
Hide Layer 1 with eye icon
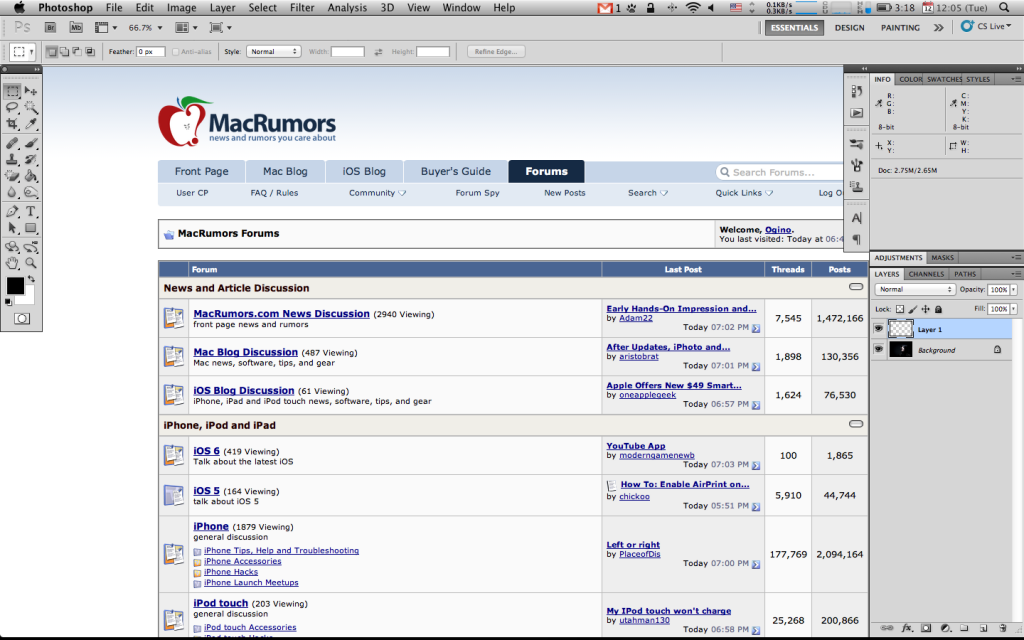[x=878, y=329]
